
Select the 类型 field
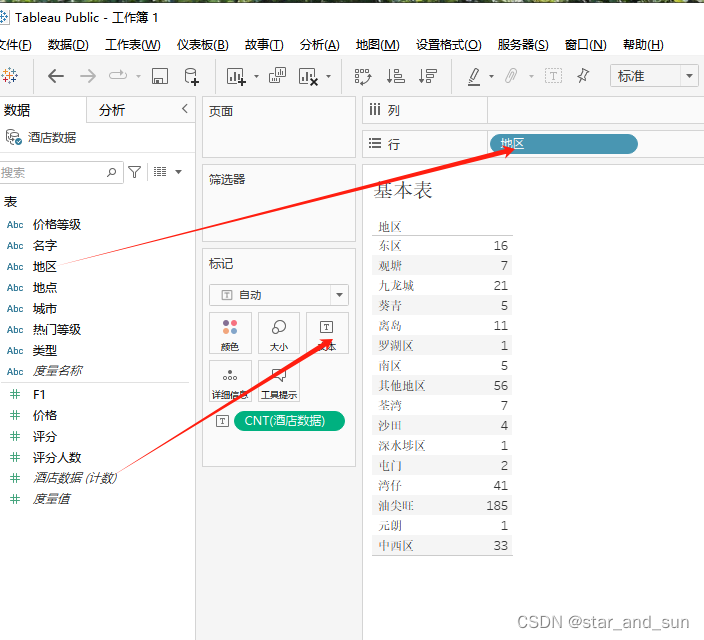pos(45,351)
